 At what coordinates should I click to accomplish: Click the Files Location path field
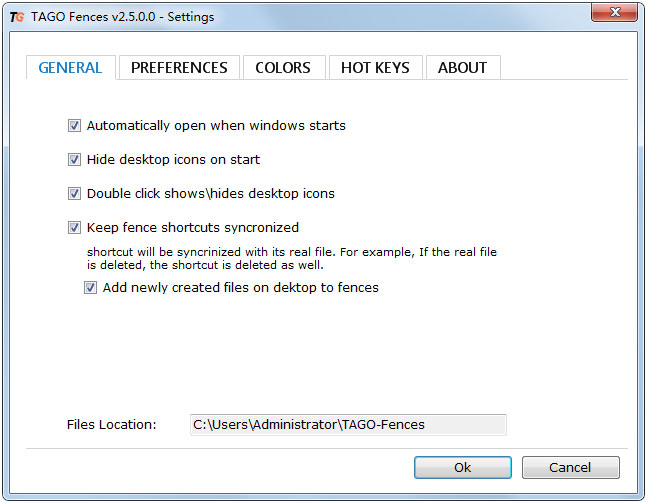(x=348, y=425)
